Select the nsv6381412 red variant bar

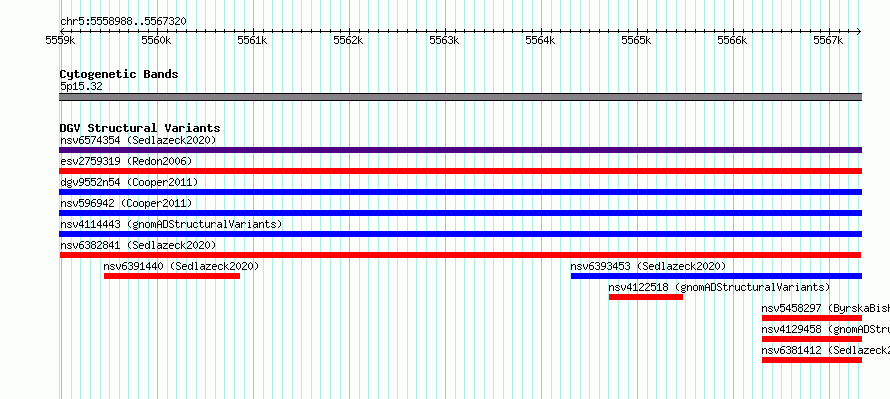coord(812,360)
